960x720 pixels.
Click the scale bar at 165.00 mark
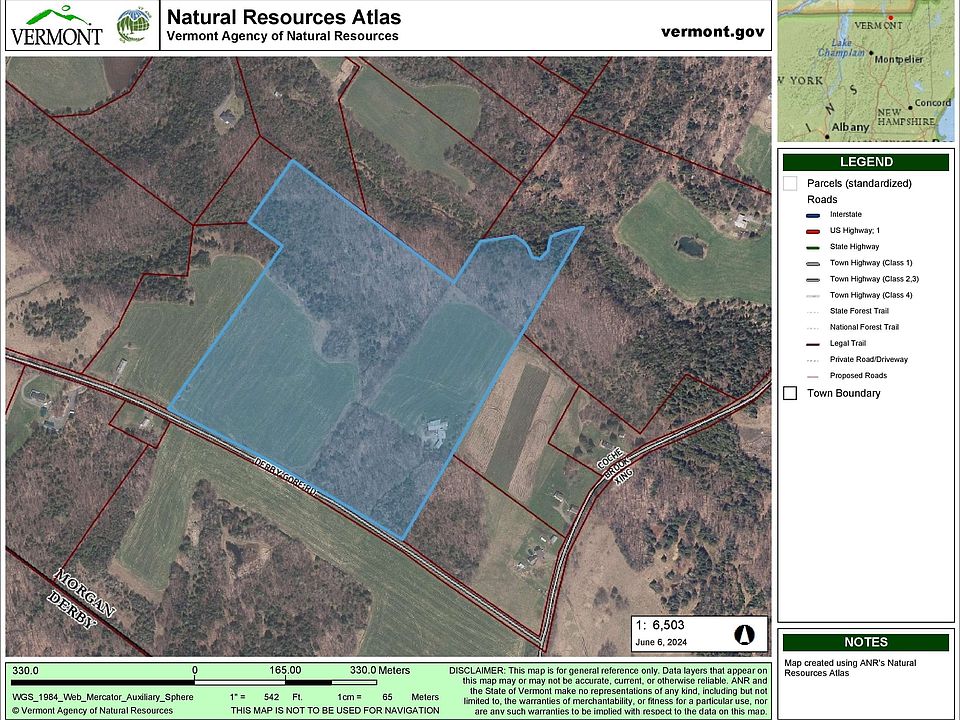tap(285, 670)
